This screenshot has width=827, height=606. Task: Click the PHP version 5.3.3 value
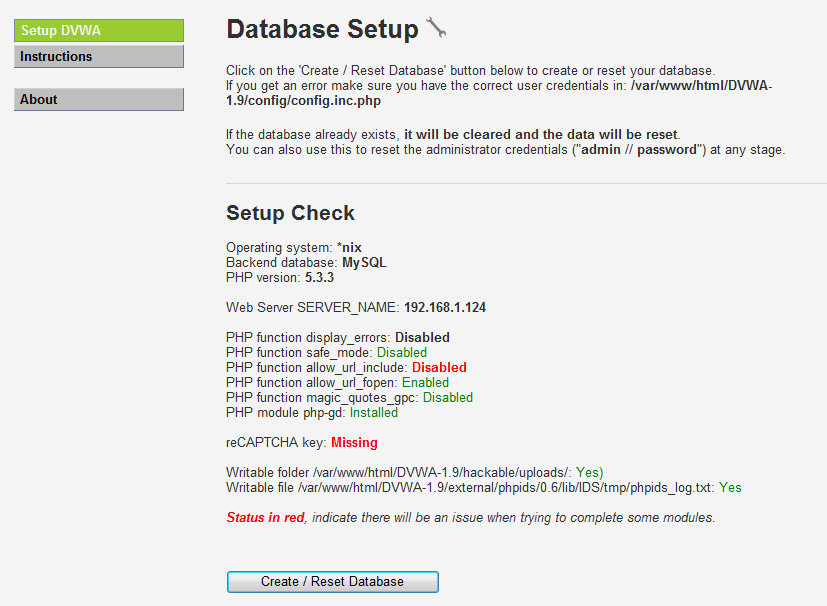(x=319, y=277)
